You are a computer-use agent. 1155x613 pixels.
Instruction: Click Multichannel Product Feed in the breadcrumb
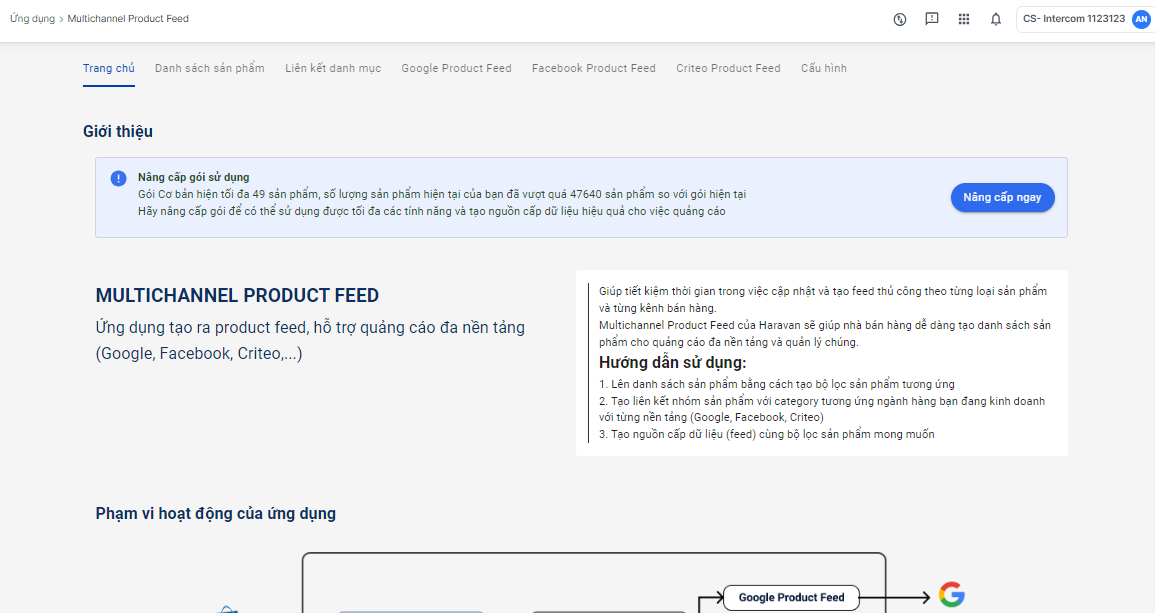point(128,19)
